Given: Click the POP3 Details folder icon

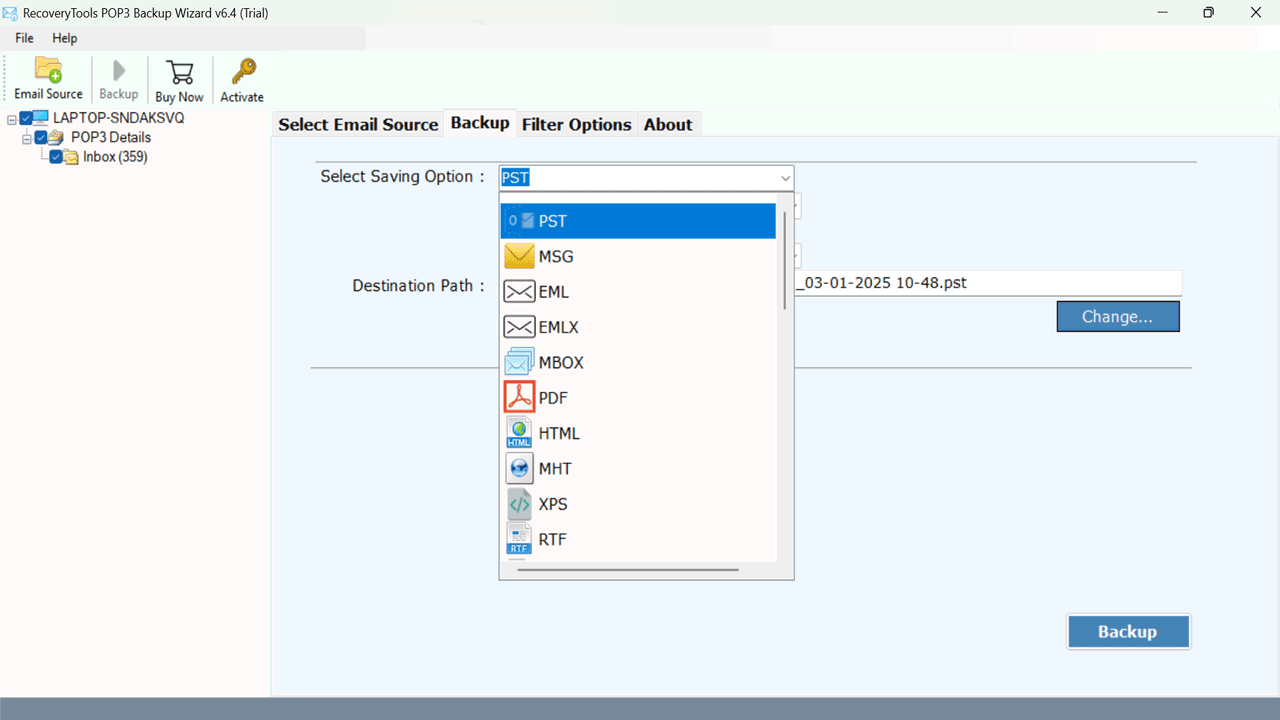Looking at the screenshot, I should pyautogui.click(x=56, y=137).
